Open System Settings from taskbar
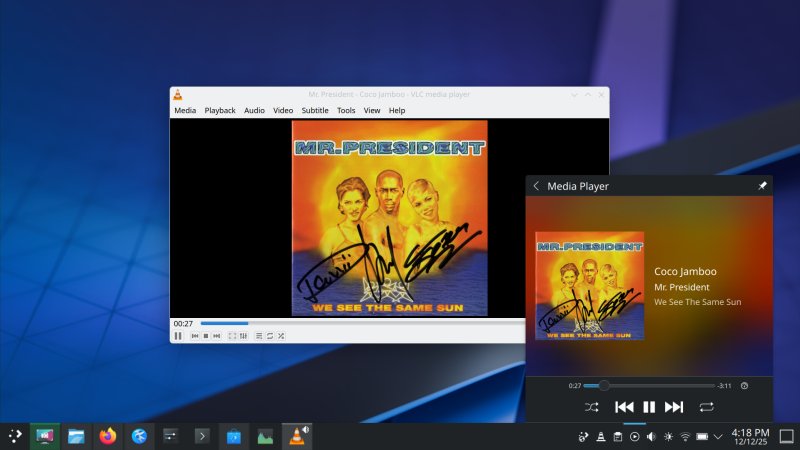 170,436
